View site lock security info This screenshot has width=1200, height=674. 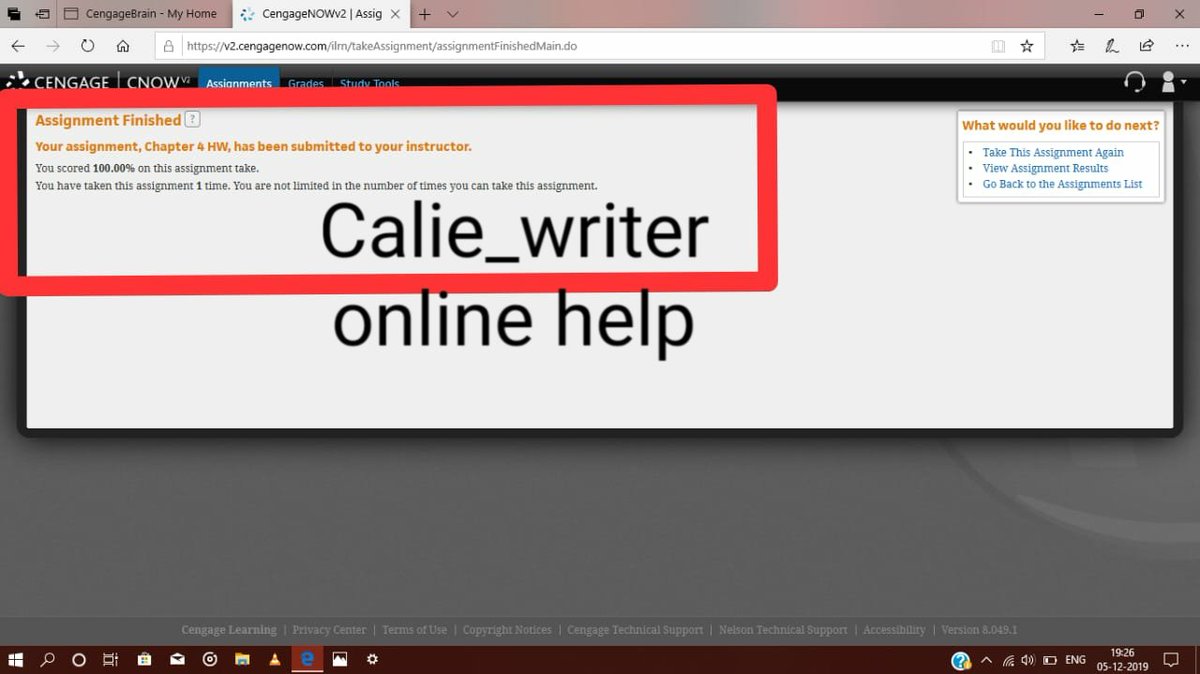[169, 46]
